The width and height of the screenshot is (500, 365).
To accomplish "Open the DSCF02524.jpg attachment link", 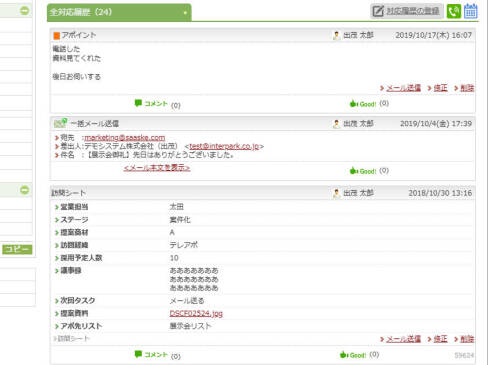I will [196, 313].
